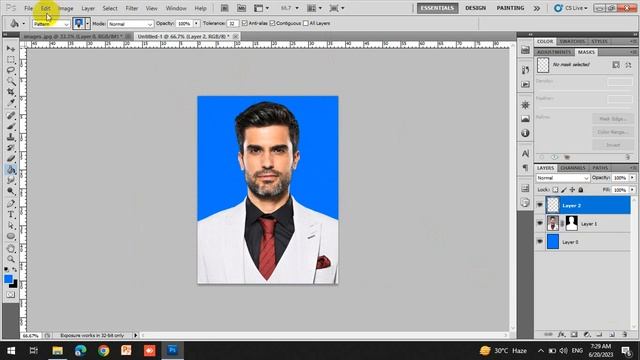The width and height of the screenshot is (640, 360).
Task: Open the CS Live button
Action: click(x=571, y=8)
